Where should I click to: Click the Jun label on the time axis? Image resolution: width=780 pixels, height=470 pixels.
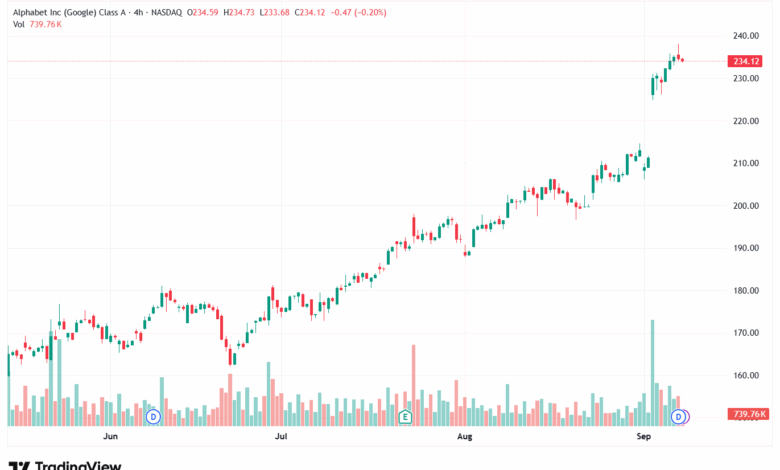(x=110, y=437)
